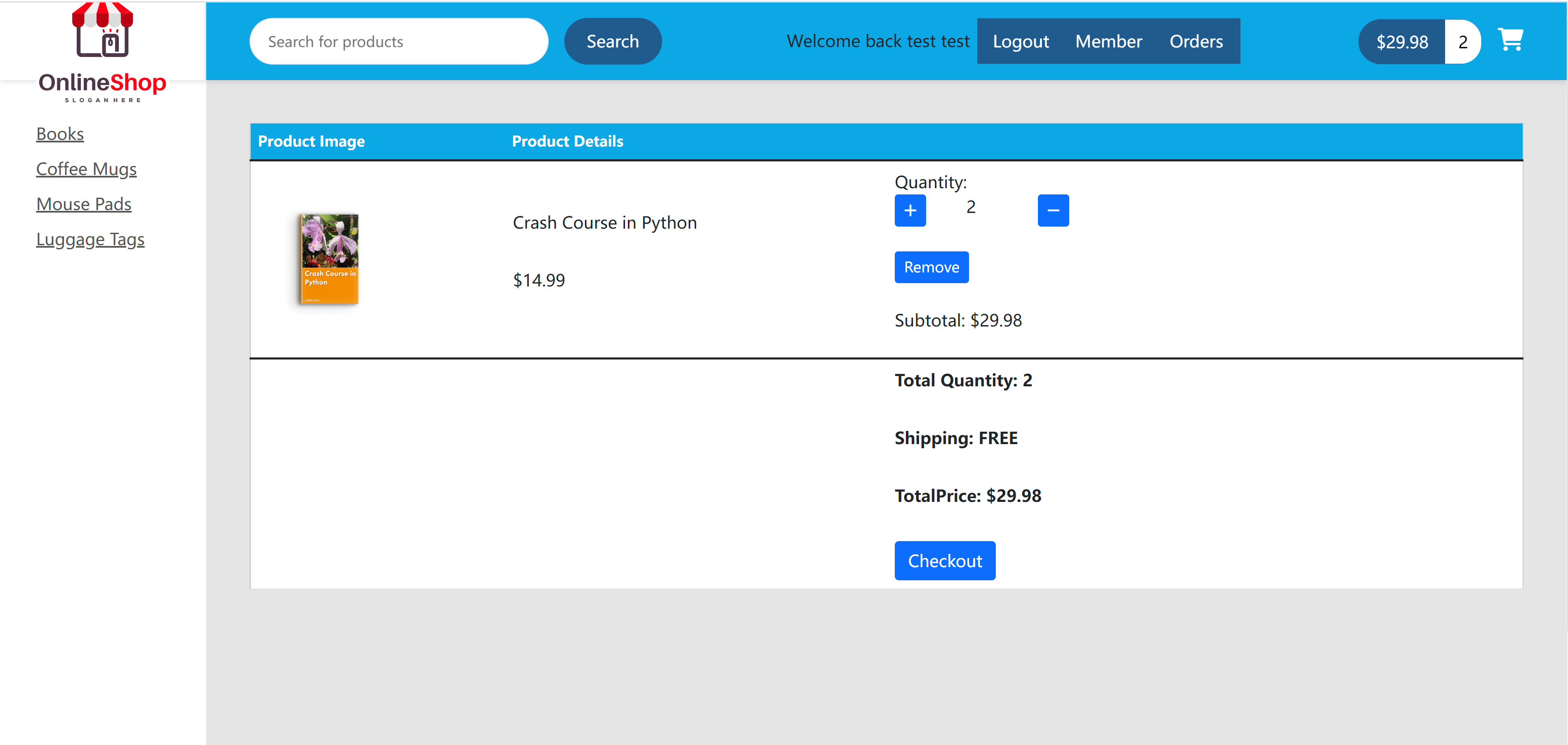View your Orders
Screen dimensions: 1568x745
click(x=1196, y=41)
